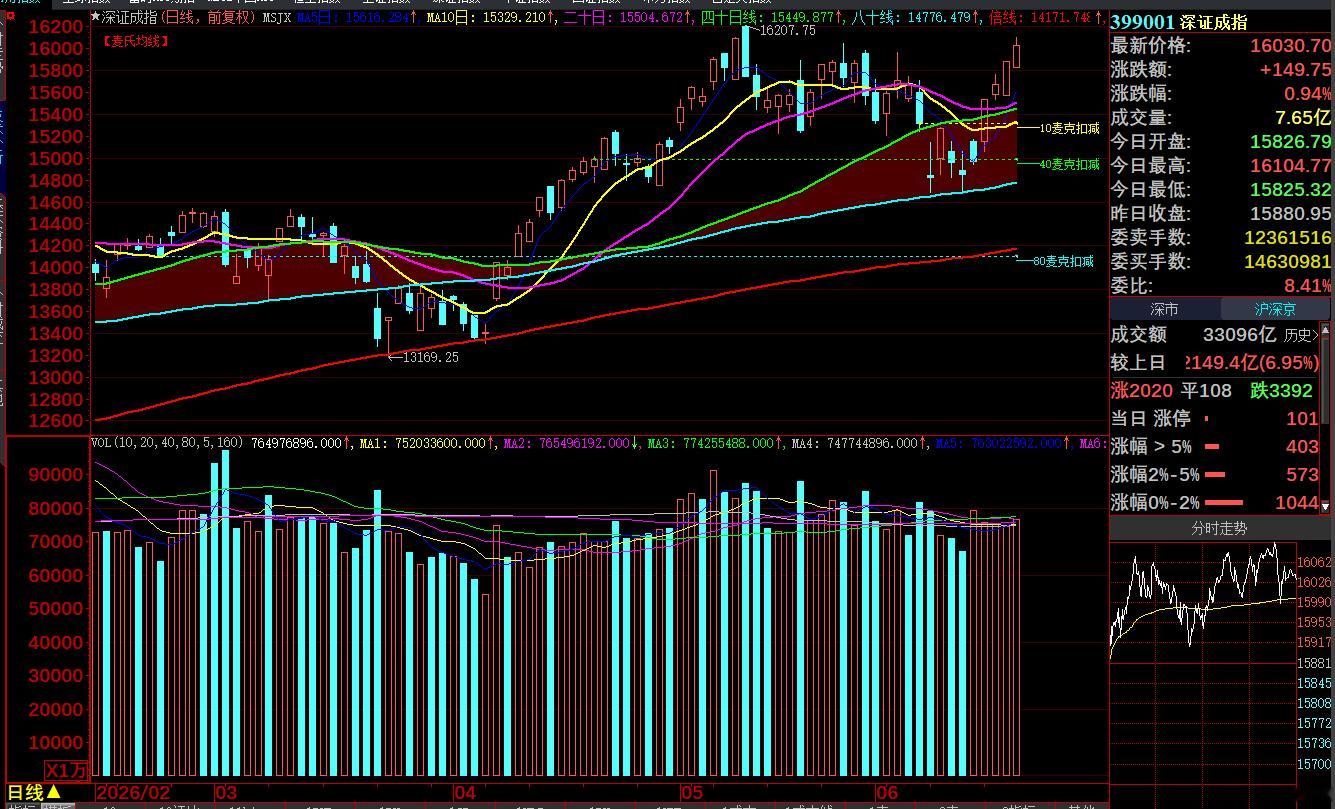Screen dimensions: 1335x809
Task: Click the 跌3392 decliners count
Action: (x=1281, y=391)
